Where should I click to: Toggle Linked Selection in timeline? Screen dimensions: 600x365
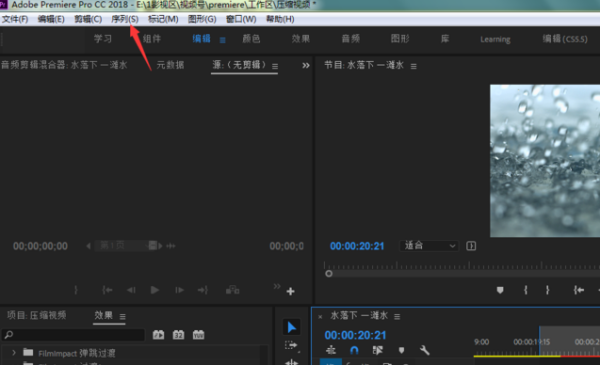click(x=378, y=350)
